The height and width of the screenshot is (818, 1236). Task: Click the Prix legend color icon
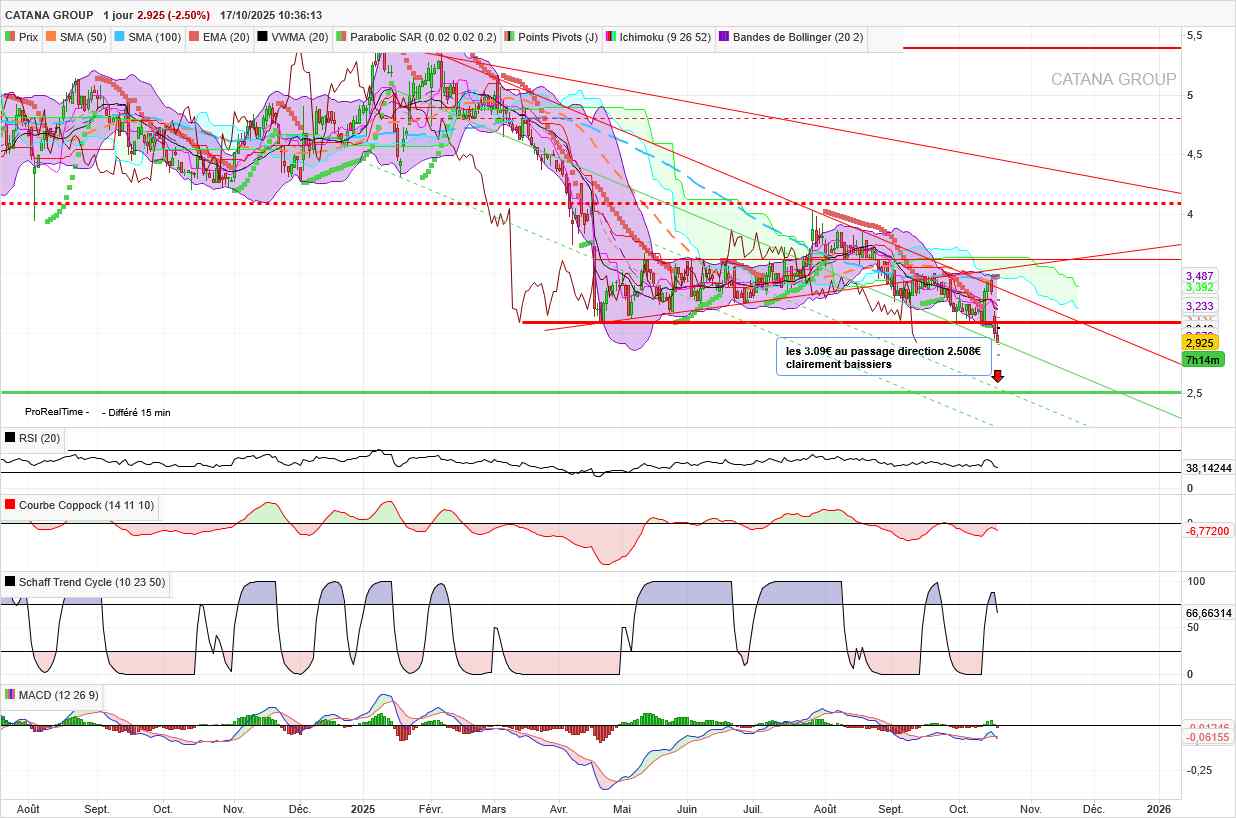point(10,37)
